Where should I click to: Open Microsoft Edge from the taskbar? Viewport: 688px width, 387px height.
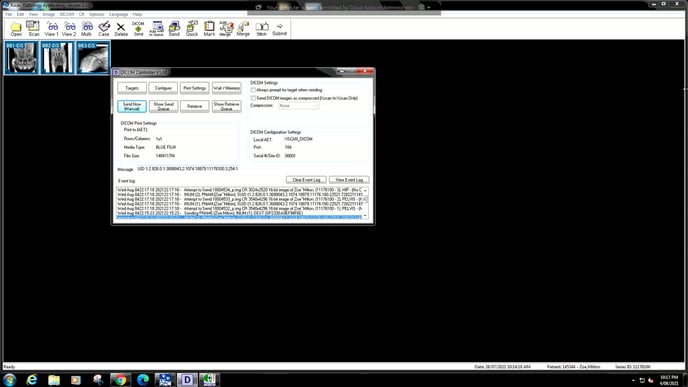(x=143, y=380)
